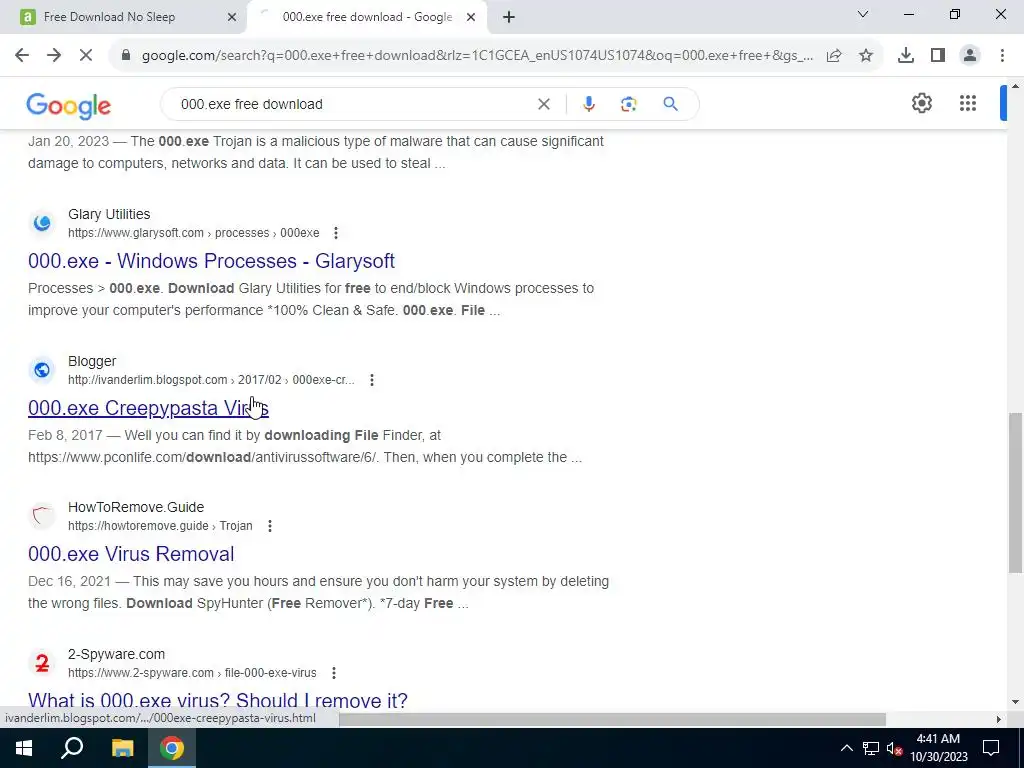Image resolution: width=1024 pixels, height=768 pixels.
Task: Click the vertical page scrollbar thumb
Action: coord(1015,493)
